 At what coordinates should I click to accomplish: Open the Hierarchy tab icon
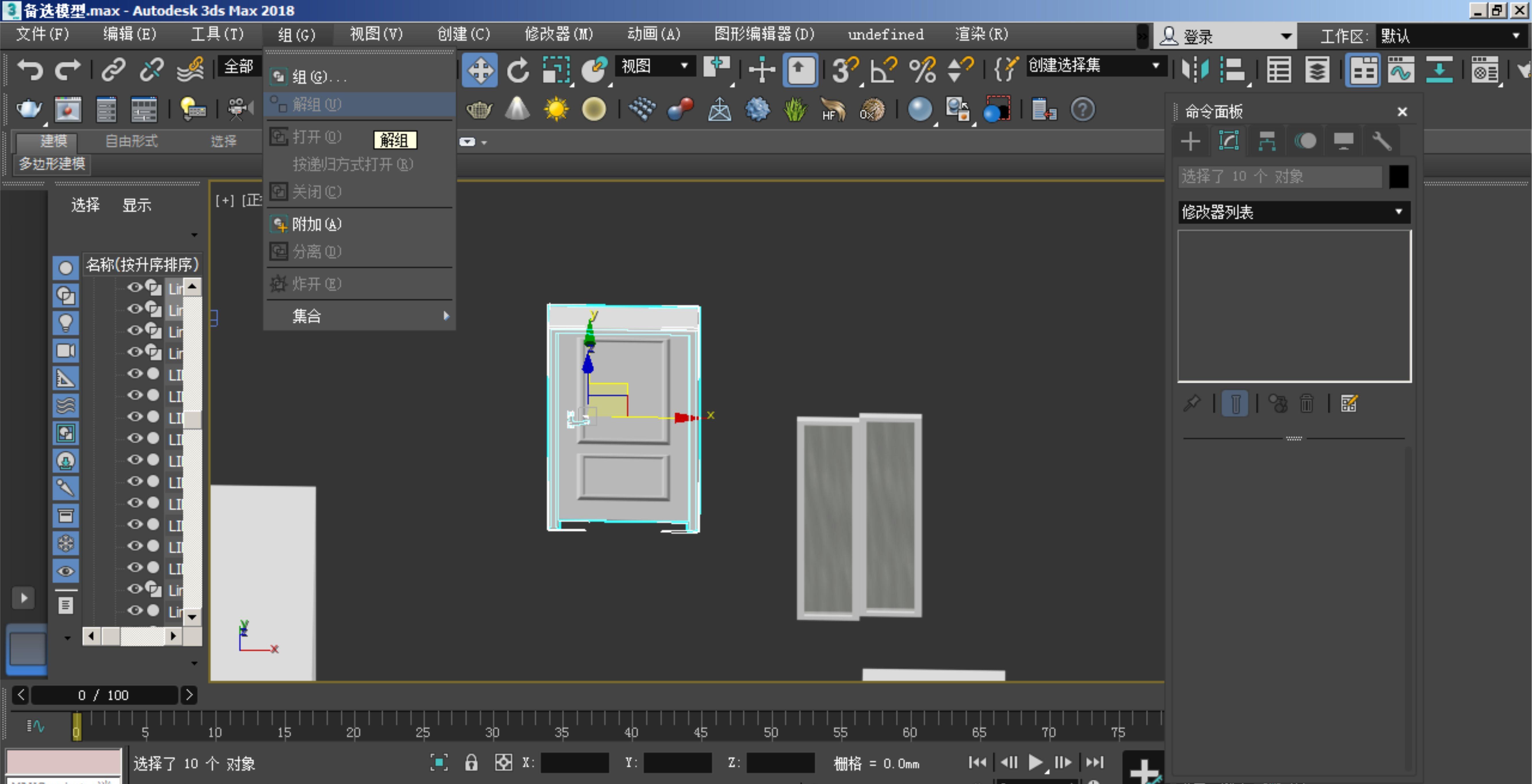coord(1267,142)
